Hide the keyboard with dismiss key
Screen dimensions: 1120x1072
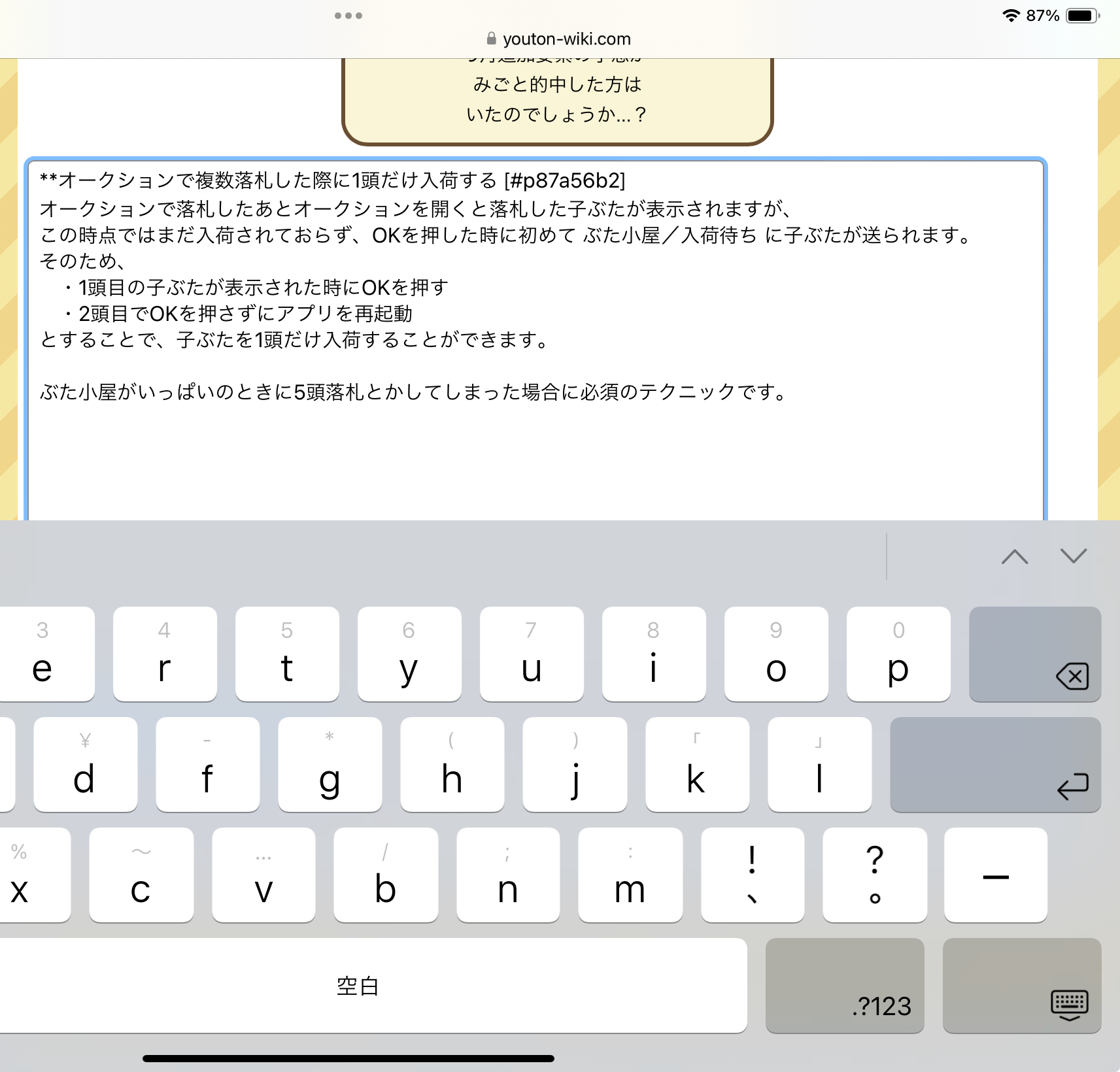click(1021, 986)
